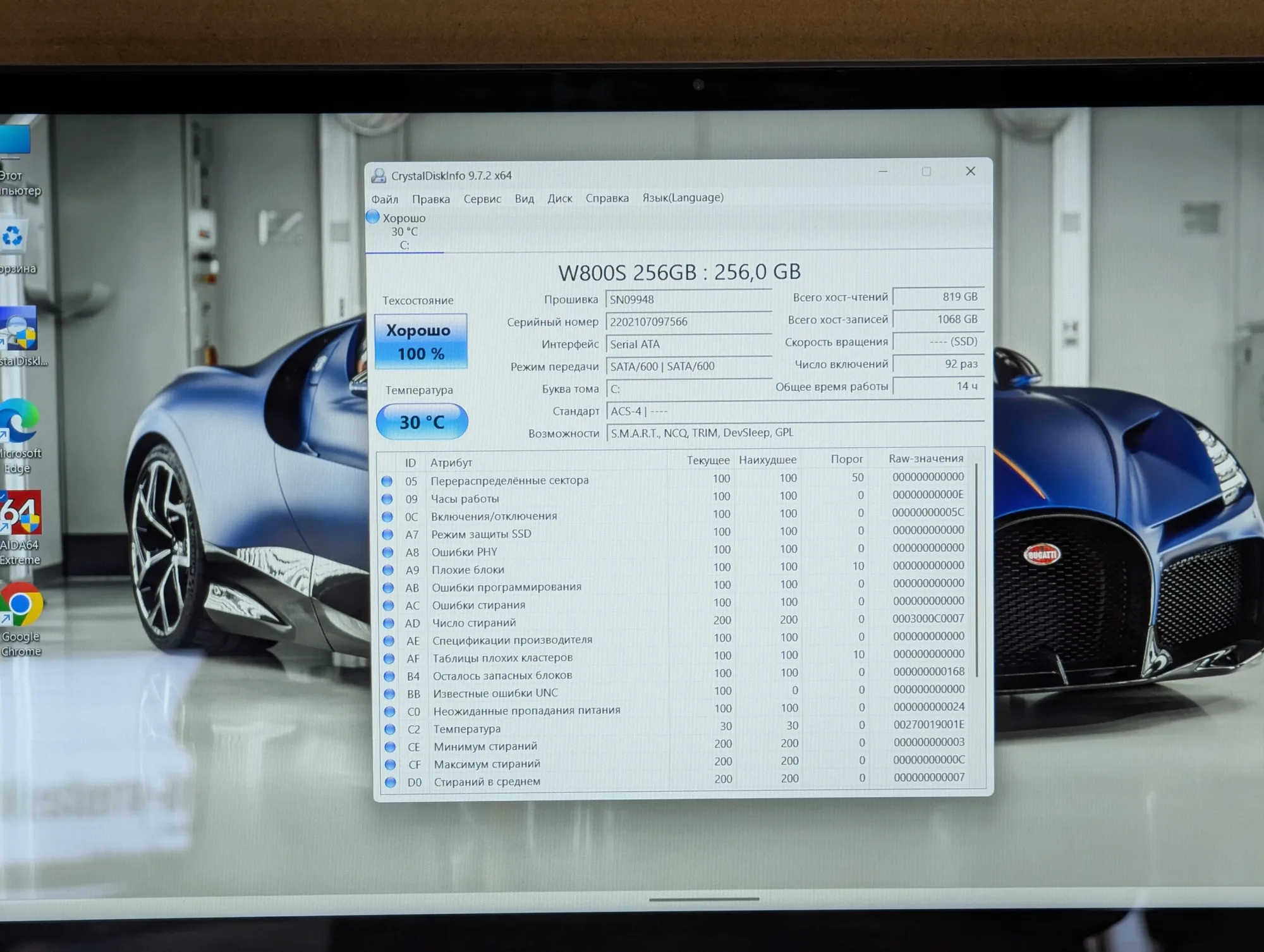Click the status dot for B4 row

[389, 676]
